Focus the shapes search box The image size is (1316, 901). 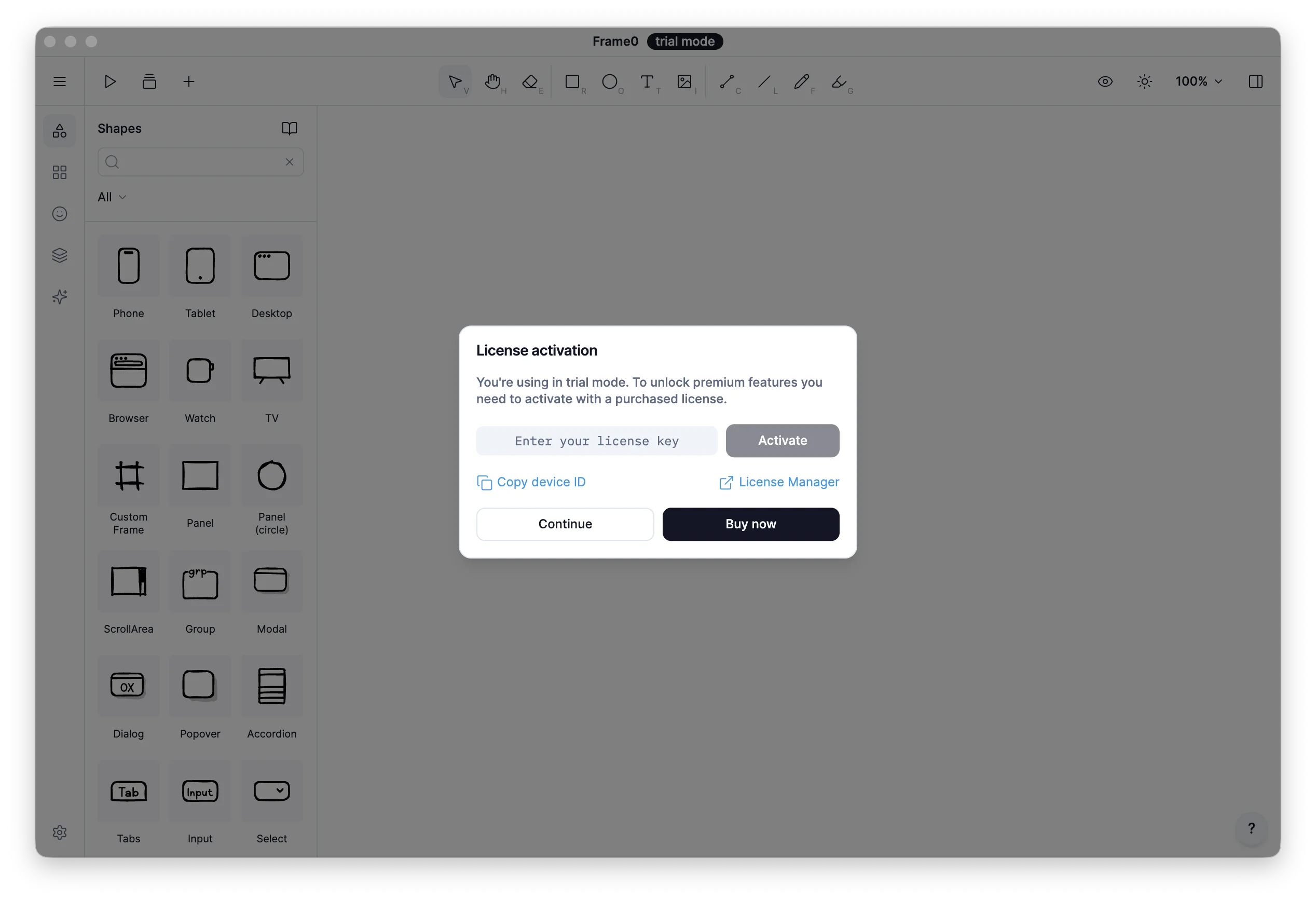200,162
